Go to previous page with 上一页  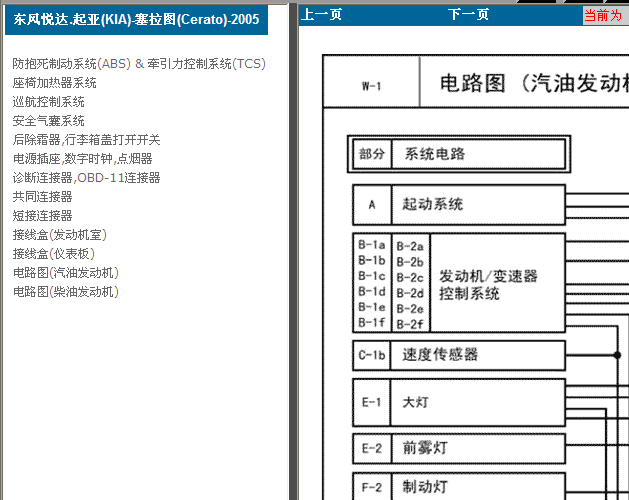[x=321, y=15]
